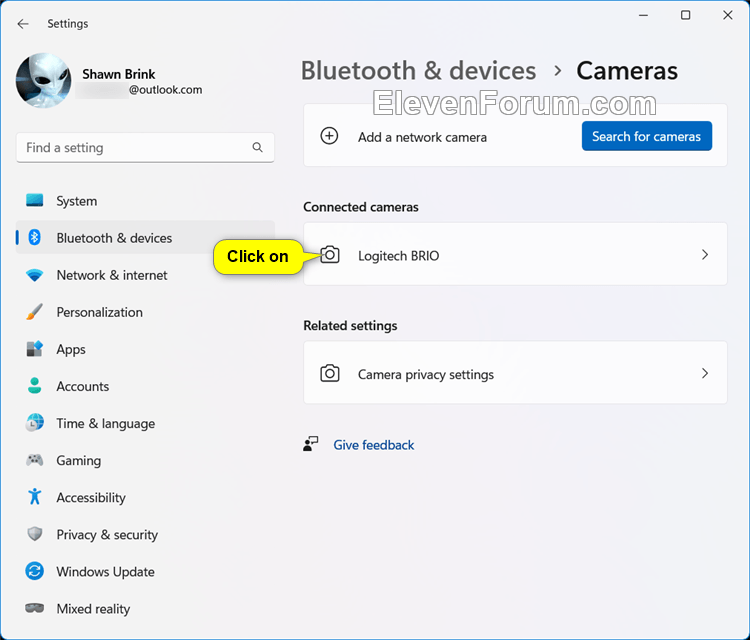Click the Gaming controller icon

34,460
